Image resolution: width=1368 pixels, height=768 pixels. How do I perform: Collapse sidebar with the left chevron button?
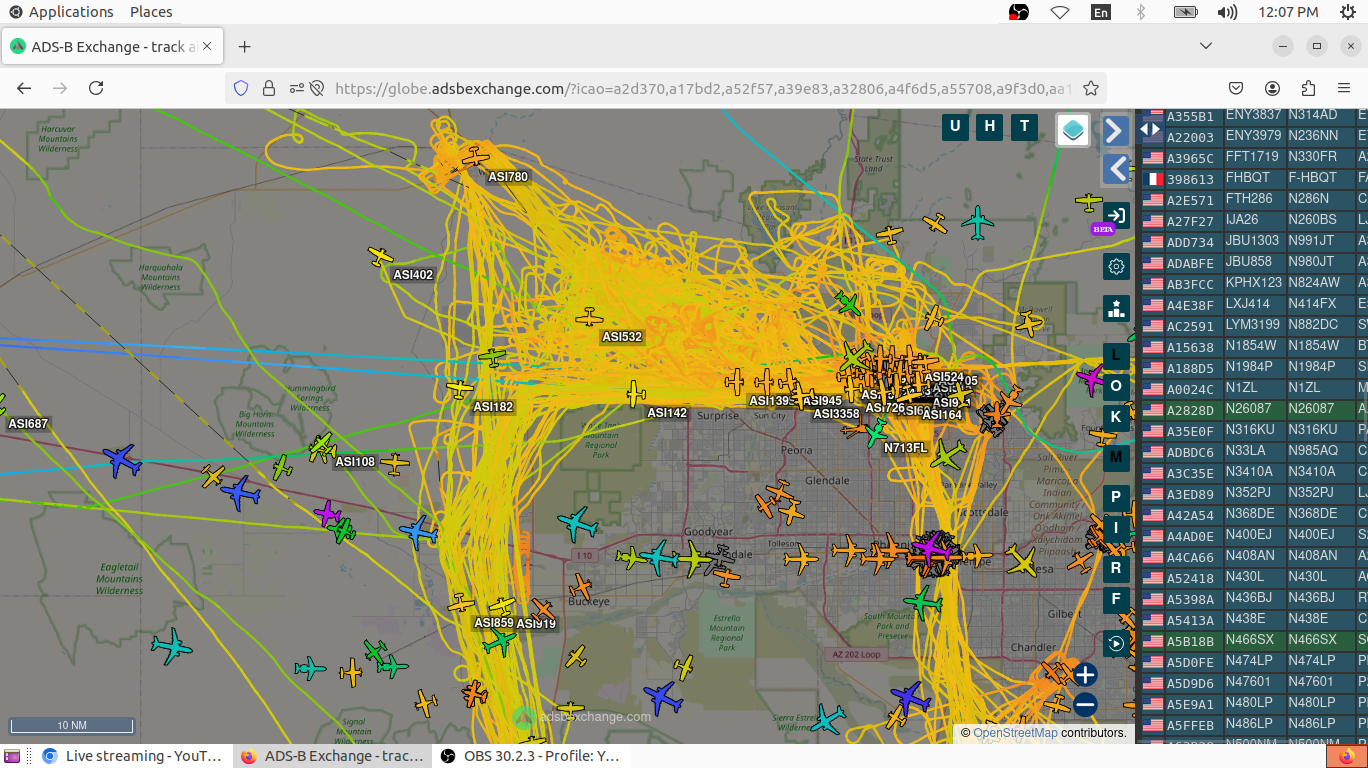1116,169
